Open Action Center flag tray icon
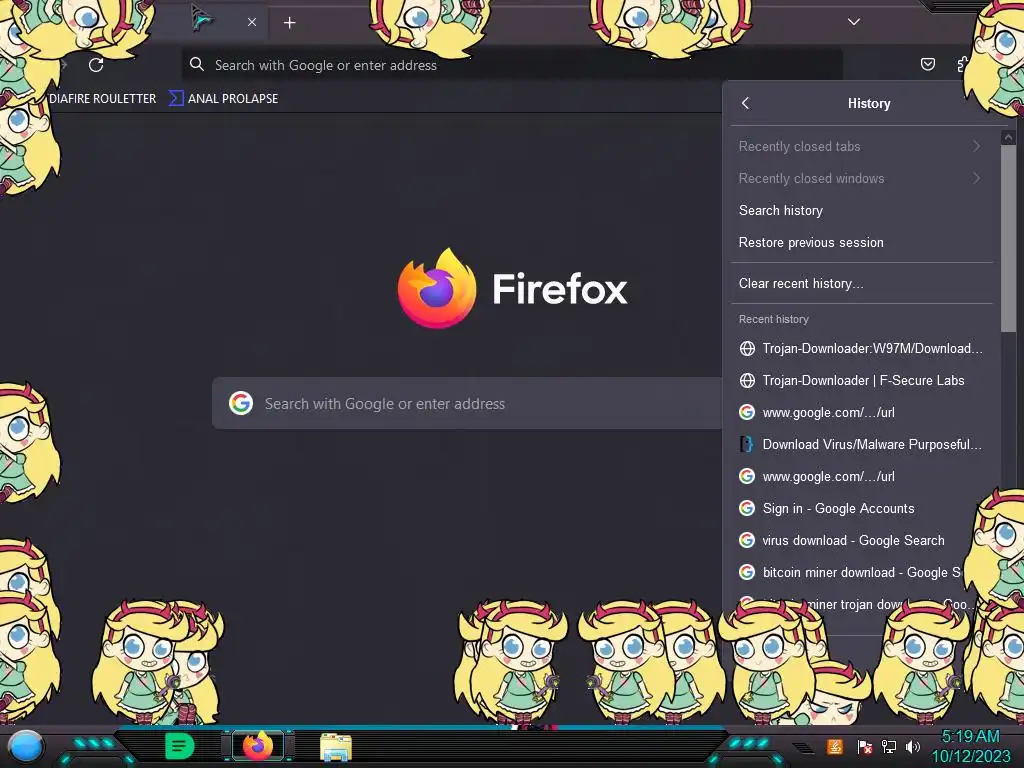This screenshot has height=768, width=1024. [865, 746]
